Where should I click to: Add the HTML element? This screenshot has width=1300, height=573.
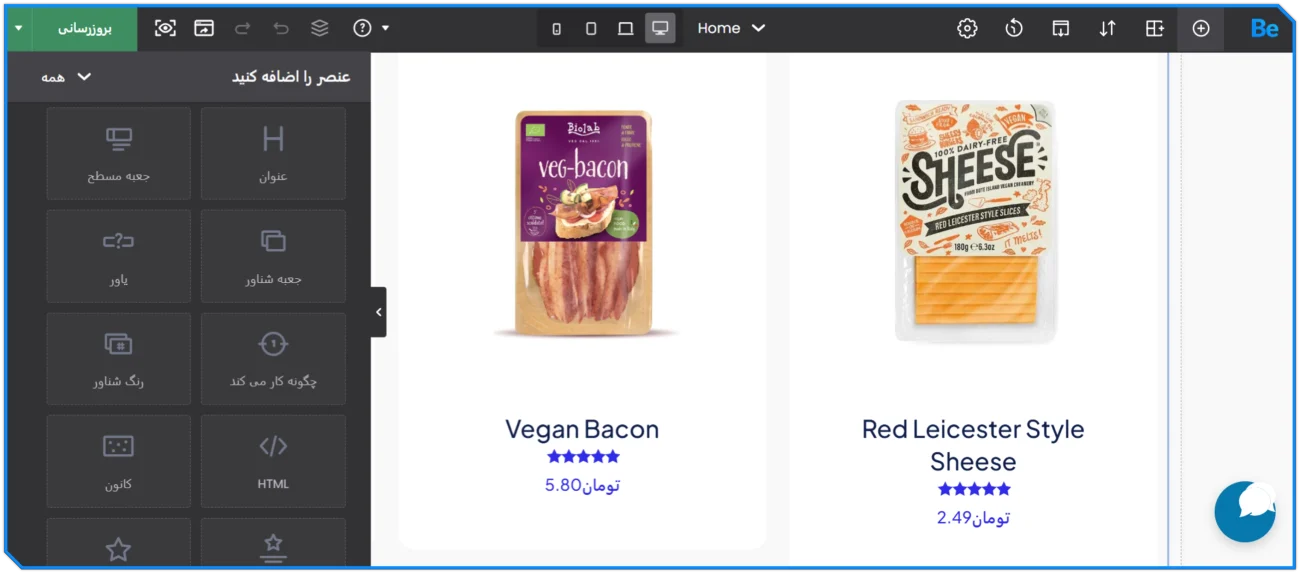273,461
